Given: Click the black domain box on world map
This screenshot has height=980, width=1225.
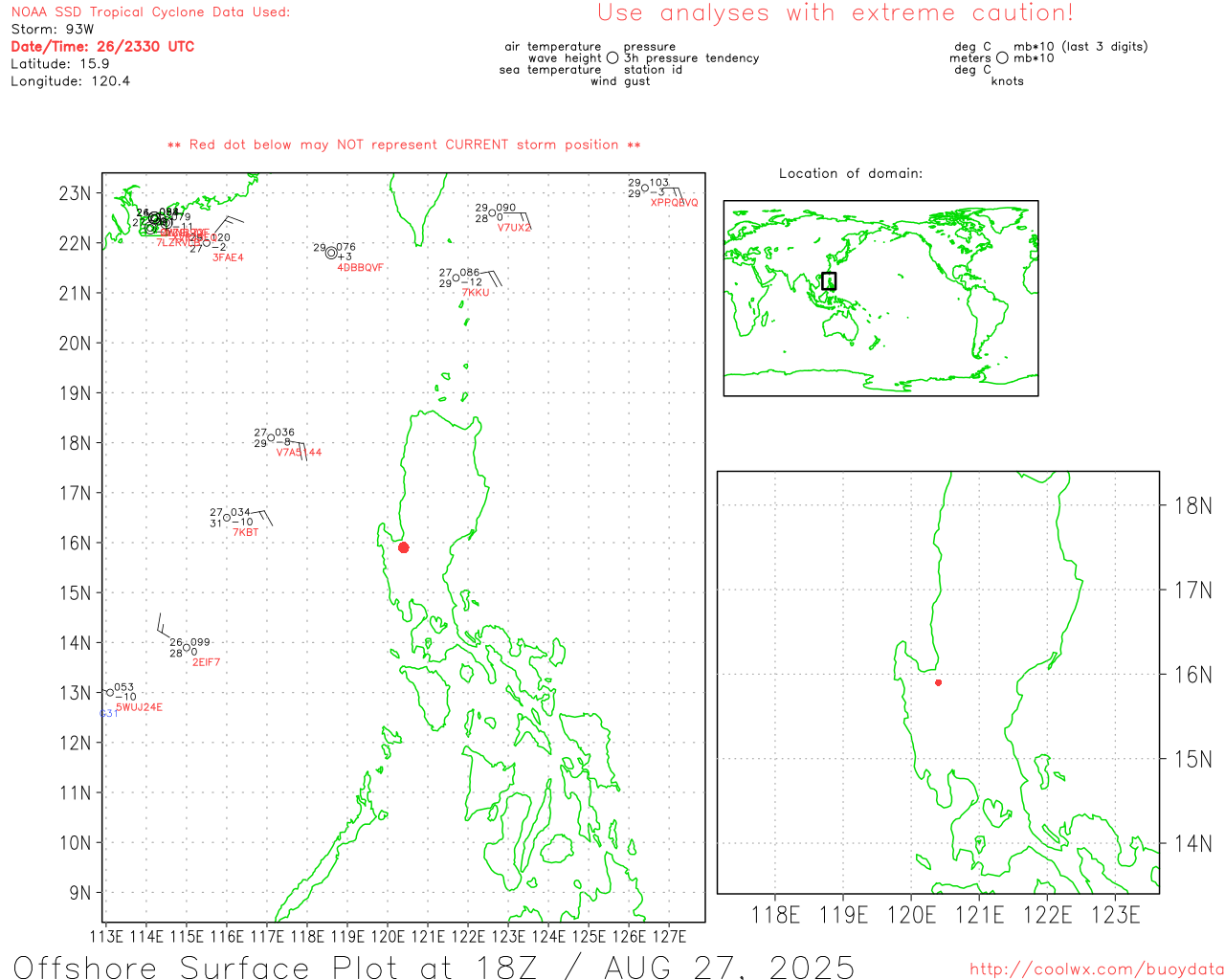Looking at the screenshot, I should 829,280.
